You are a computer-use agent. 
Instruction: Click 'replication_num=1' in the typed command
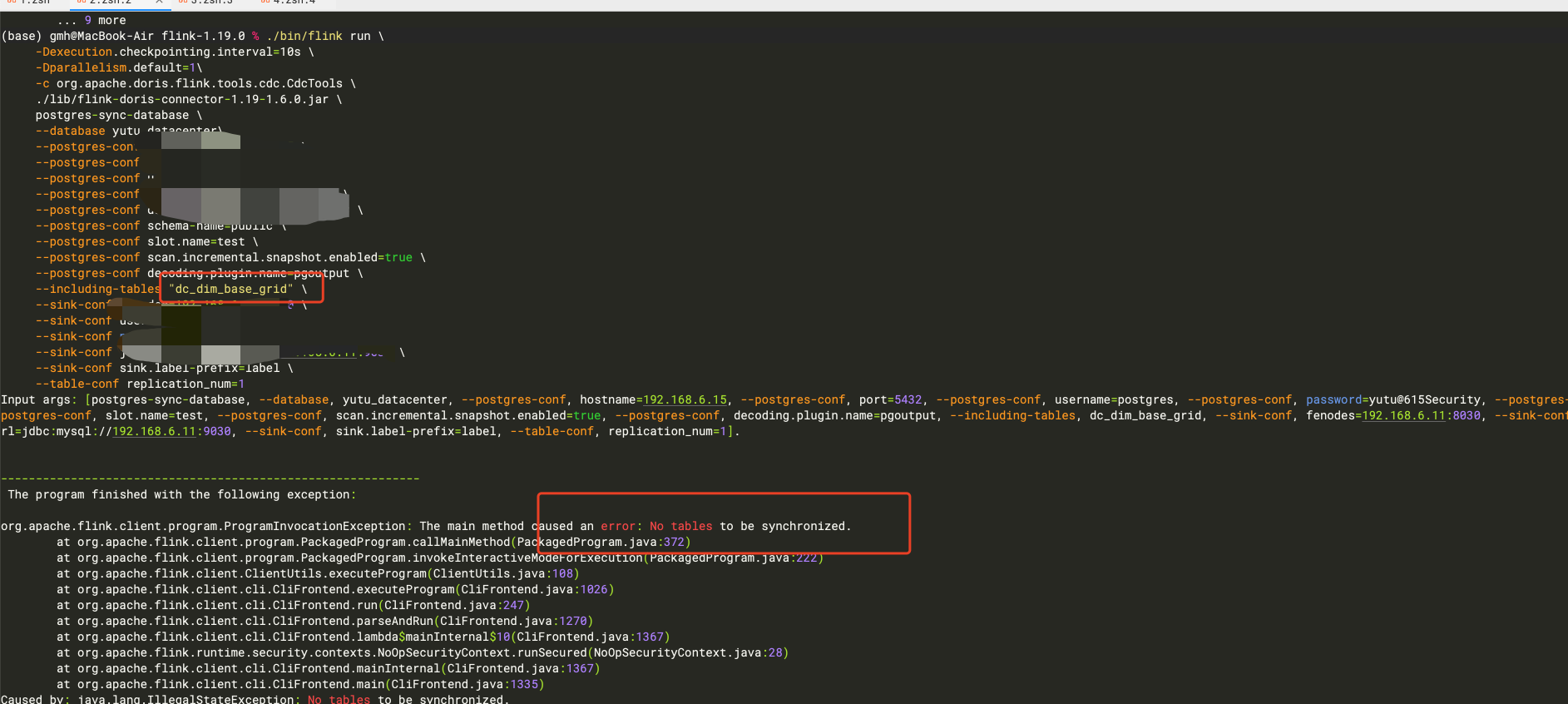[185, 384]
